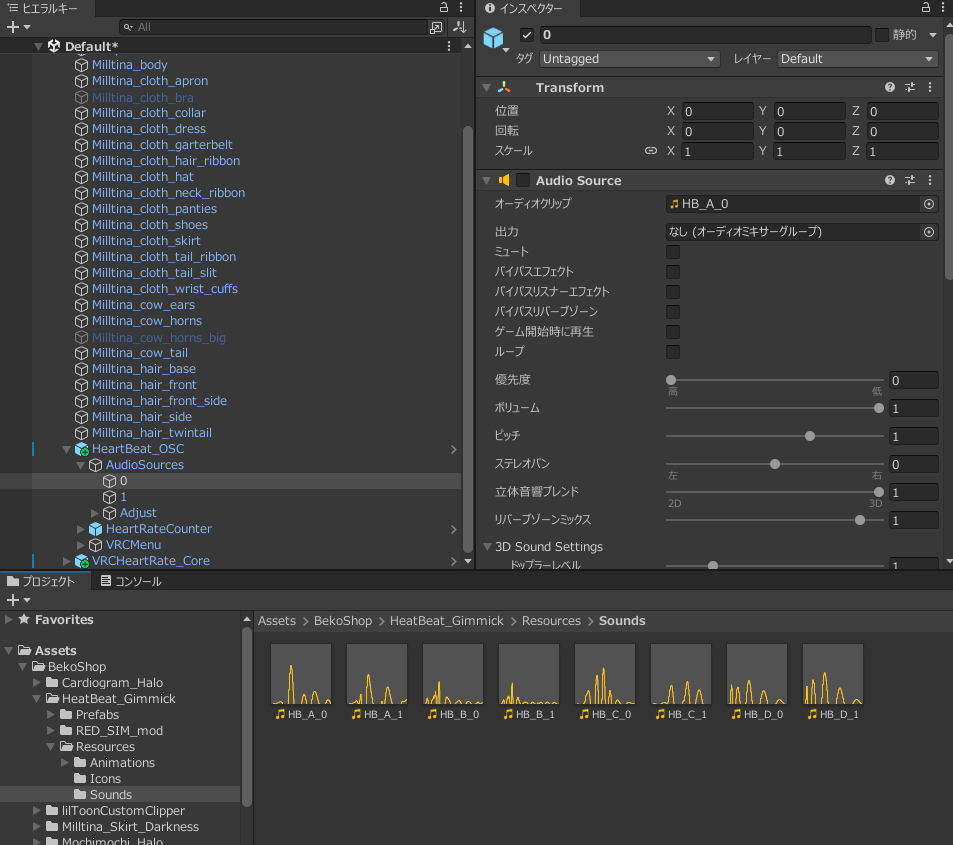Open Audio Source presets icon

[x=910, y=181]
